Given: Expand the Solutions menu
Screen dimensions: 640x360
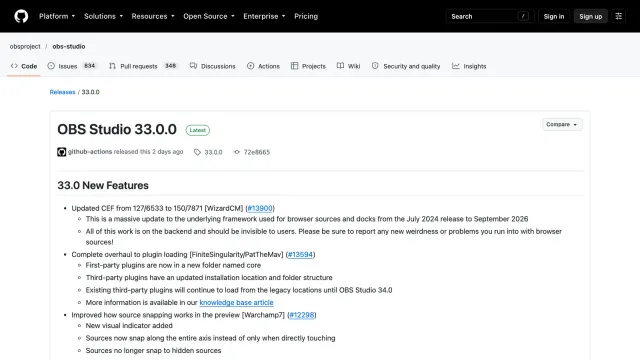Looking at the screenshot, I should tap(103, 16).
